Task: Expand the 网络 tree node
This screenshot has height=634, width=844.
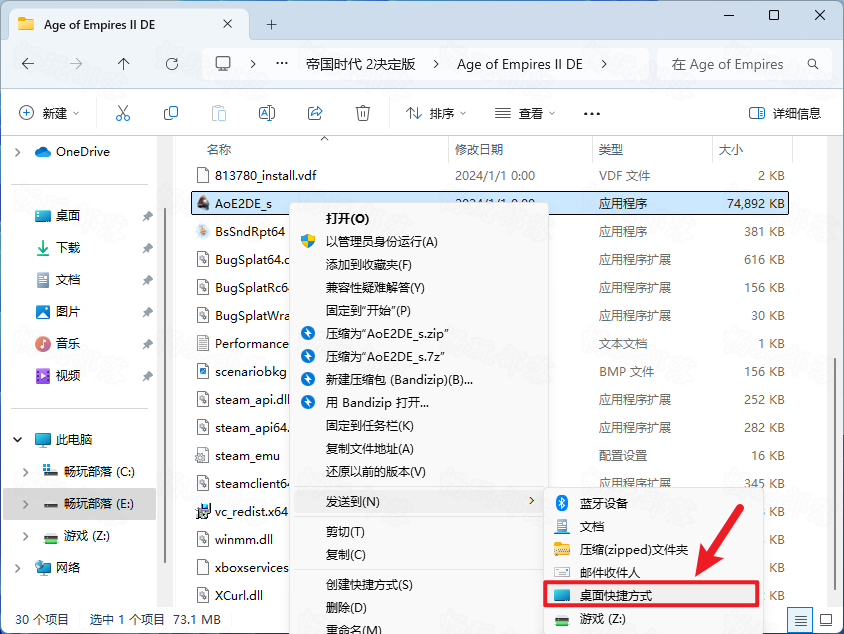Action: 18,568
